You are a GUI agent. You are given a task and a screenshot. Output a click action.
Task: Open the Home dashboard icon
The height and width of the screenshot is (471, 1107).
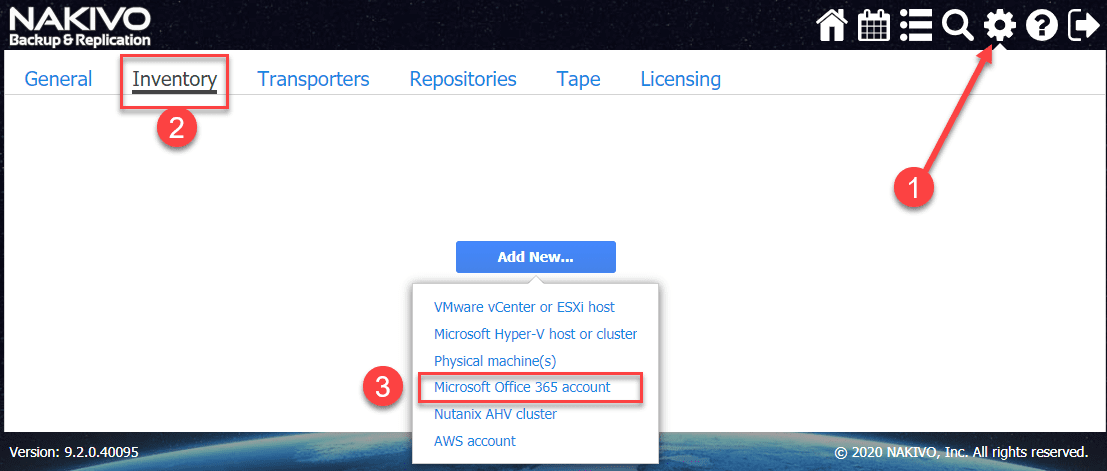coord(832,27)
